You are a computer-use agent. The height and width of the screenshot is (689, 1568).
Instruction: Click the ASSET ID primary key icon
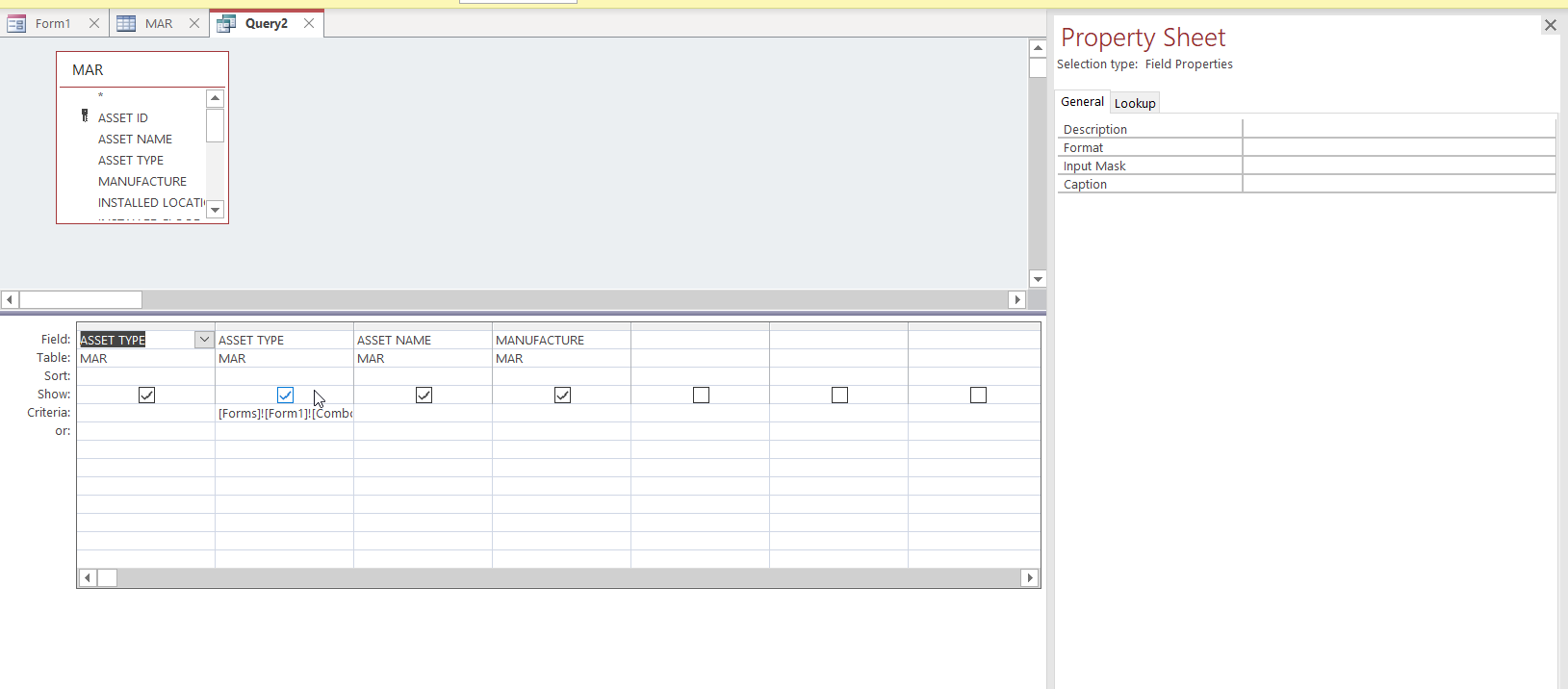[85, 115]
